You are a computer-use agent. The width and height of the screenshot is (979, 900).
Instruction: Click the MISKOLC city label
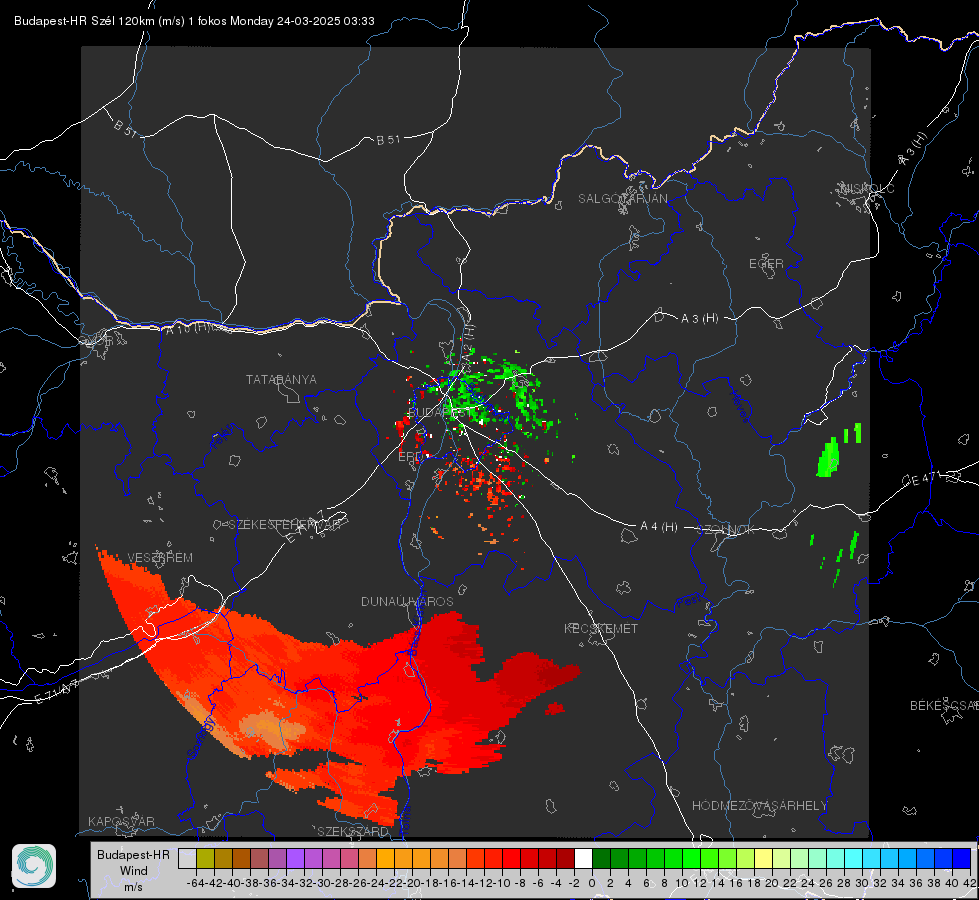[867, 188]
